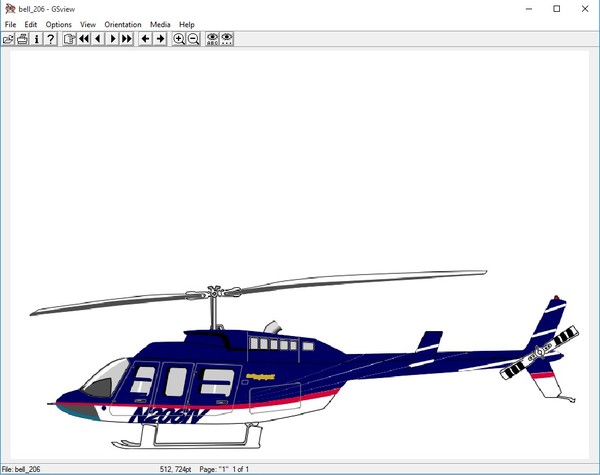
Task: Click the Find next eye icon
Action: click(x=227, y=39)
